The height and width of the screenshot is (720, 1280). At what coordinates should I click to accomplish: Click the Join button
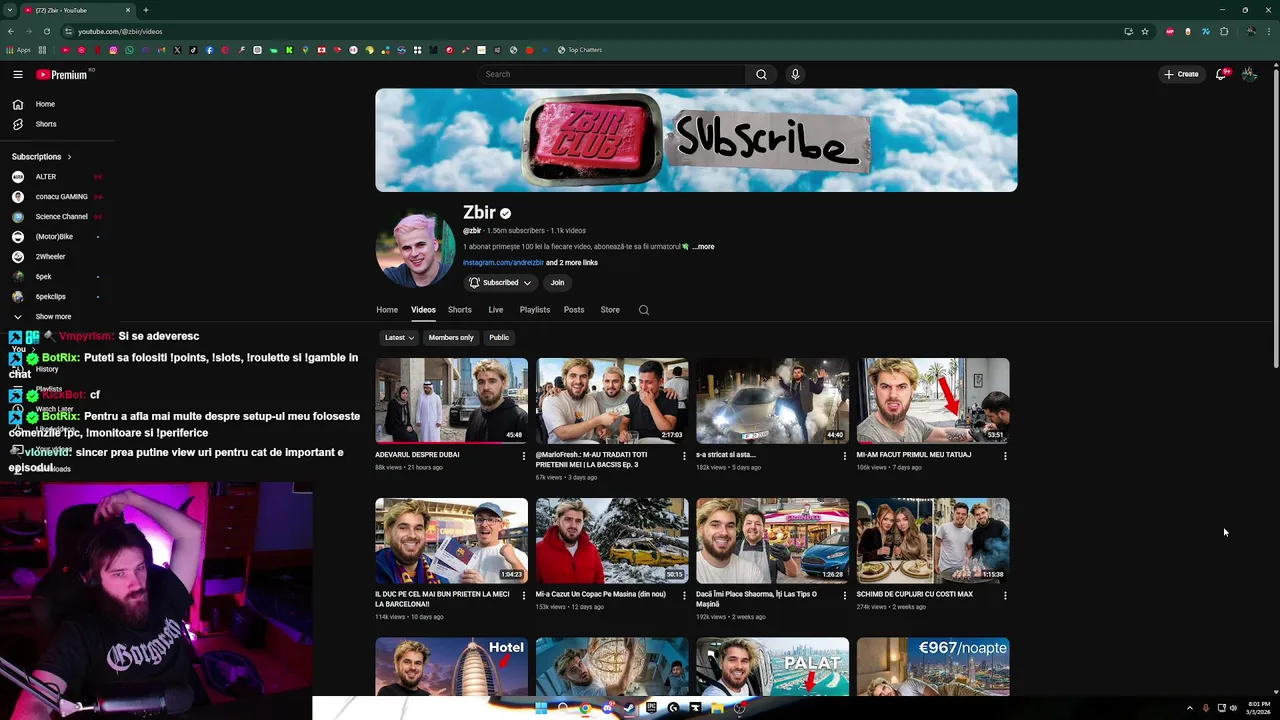pyautogui.click(x=557, y=283)
